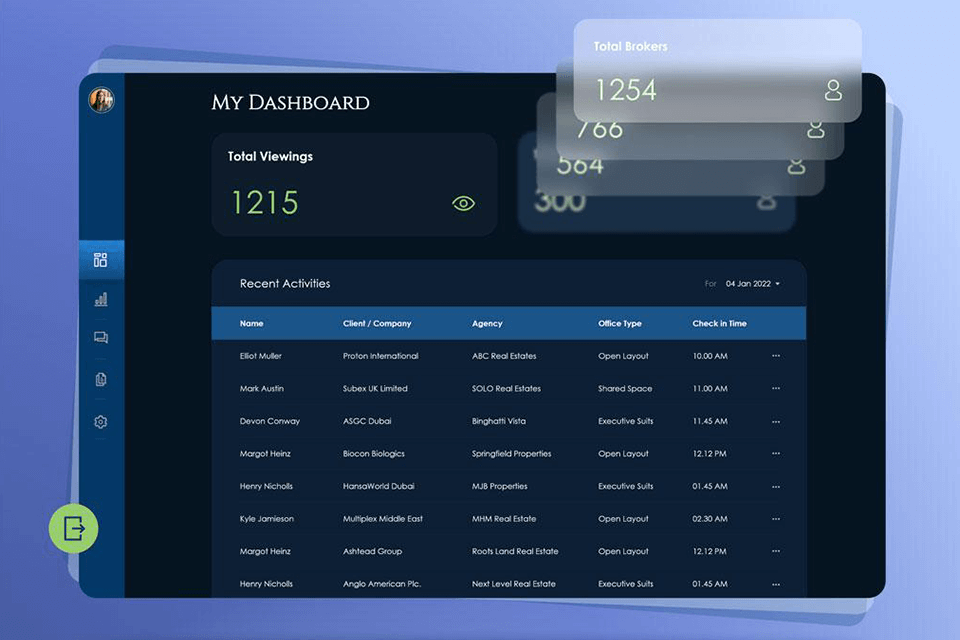Sort by Client / Company column header
Screen dimensions: 960x640
point(377,323)
